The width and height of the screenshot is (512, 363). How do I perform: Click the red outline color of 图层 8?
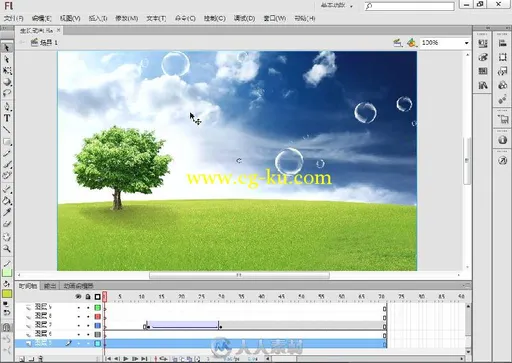(x=98, y=316)
